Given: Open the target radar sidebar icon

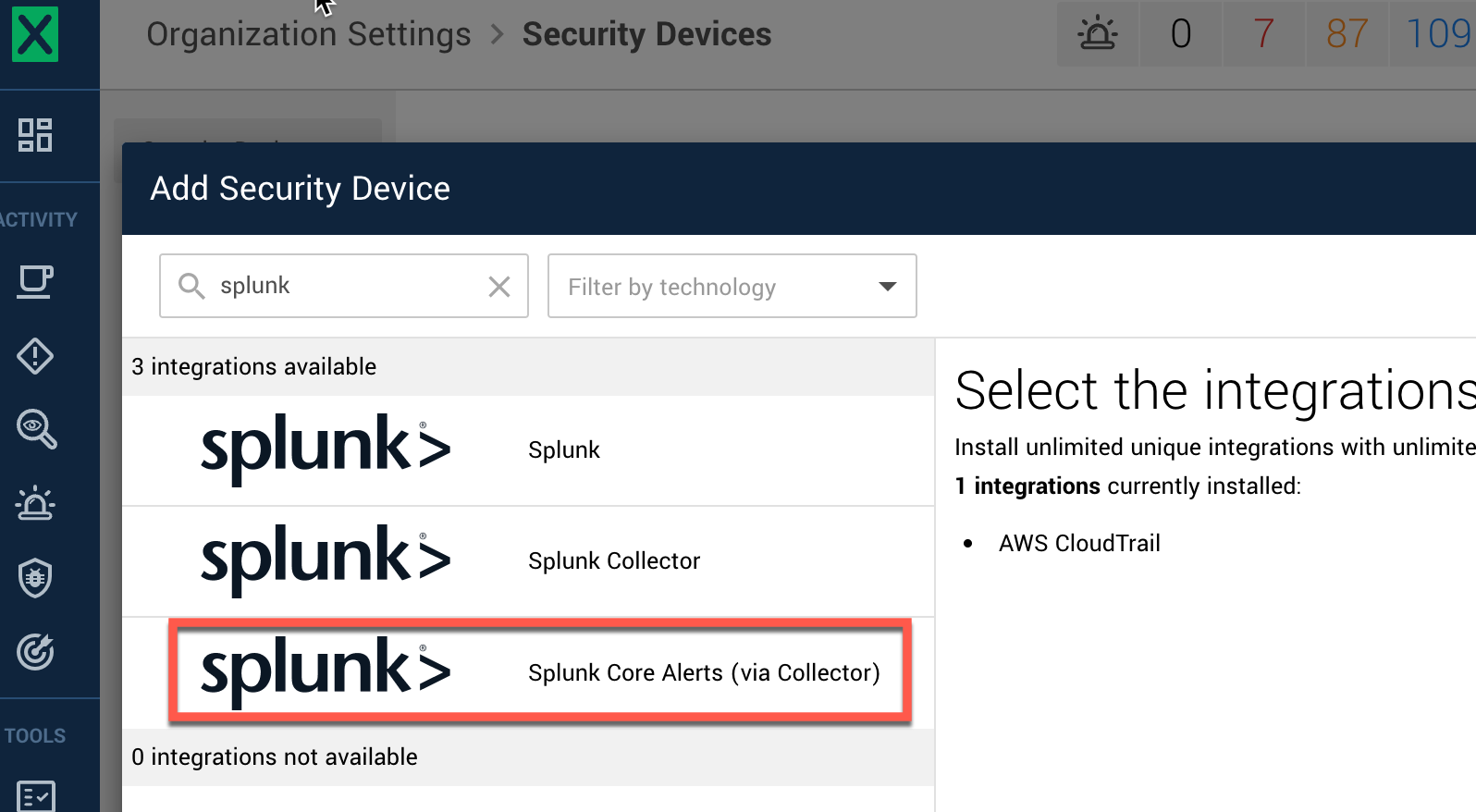Looking at the screenshot, I should [x=35, y=652].
